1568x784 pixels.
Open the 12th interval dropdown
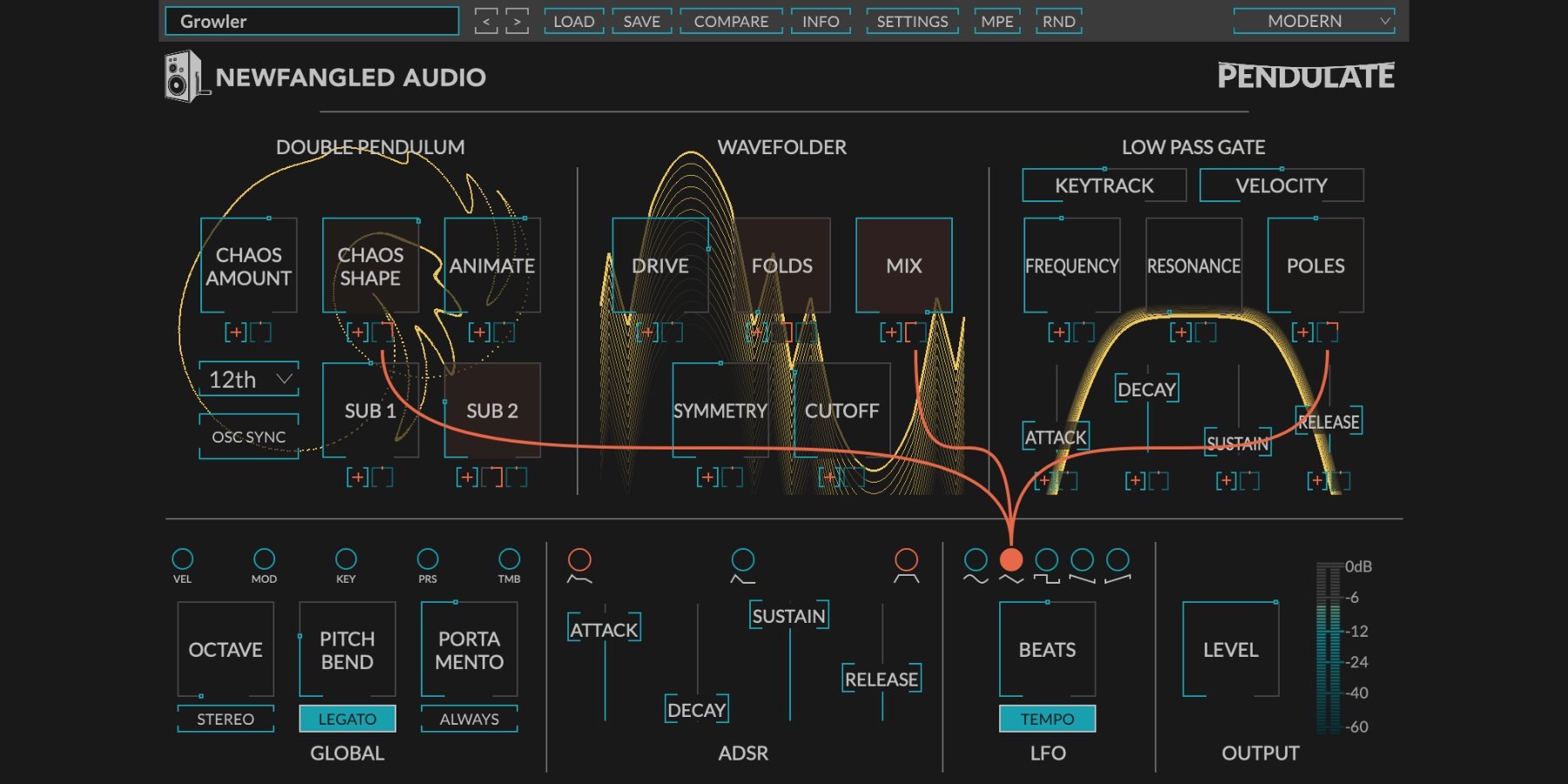pos(249,380)
